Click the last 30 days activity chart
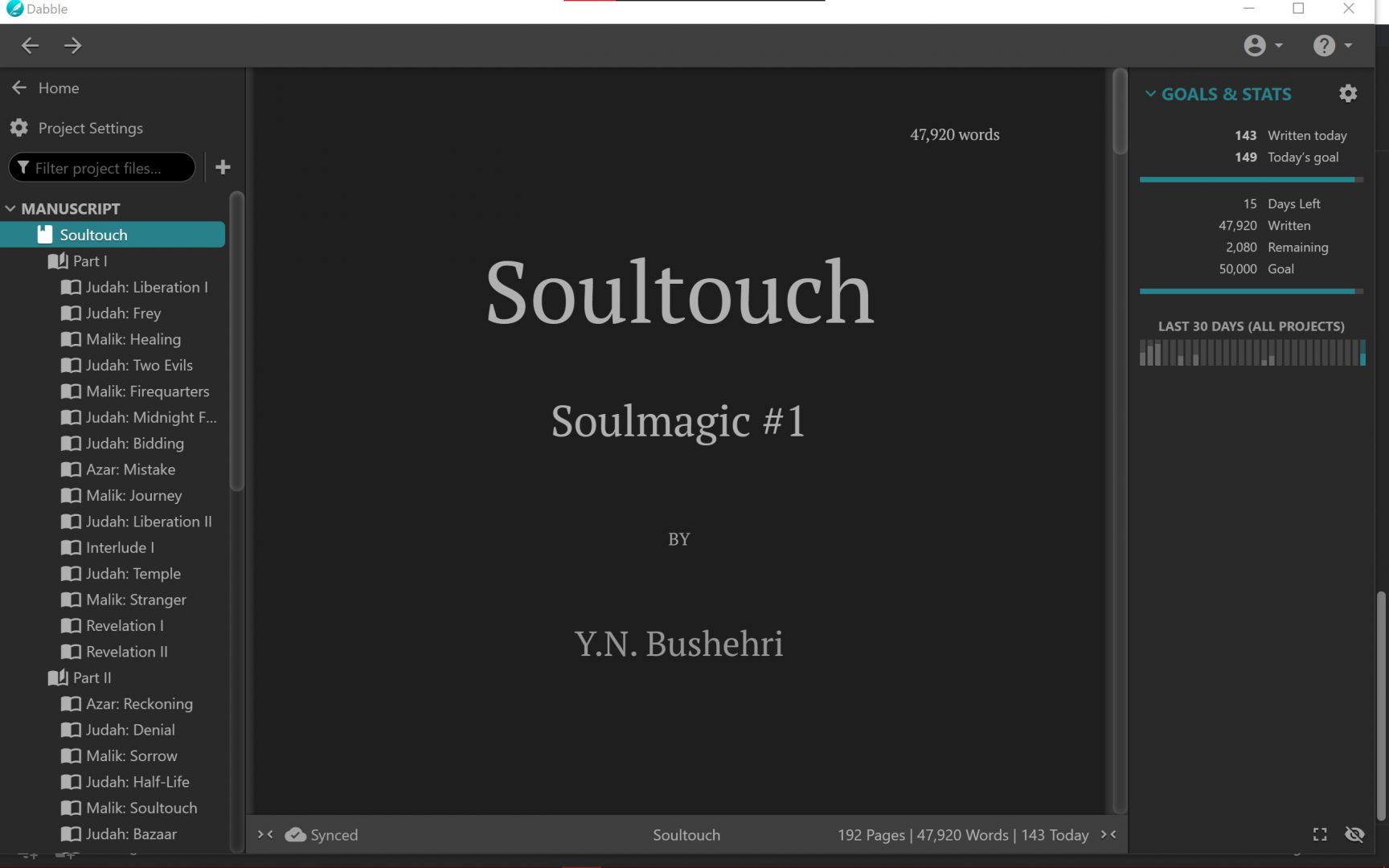The width and height of the screenshot is (1389, 868). coord(1252,353)
